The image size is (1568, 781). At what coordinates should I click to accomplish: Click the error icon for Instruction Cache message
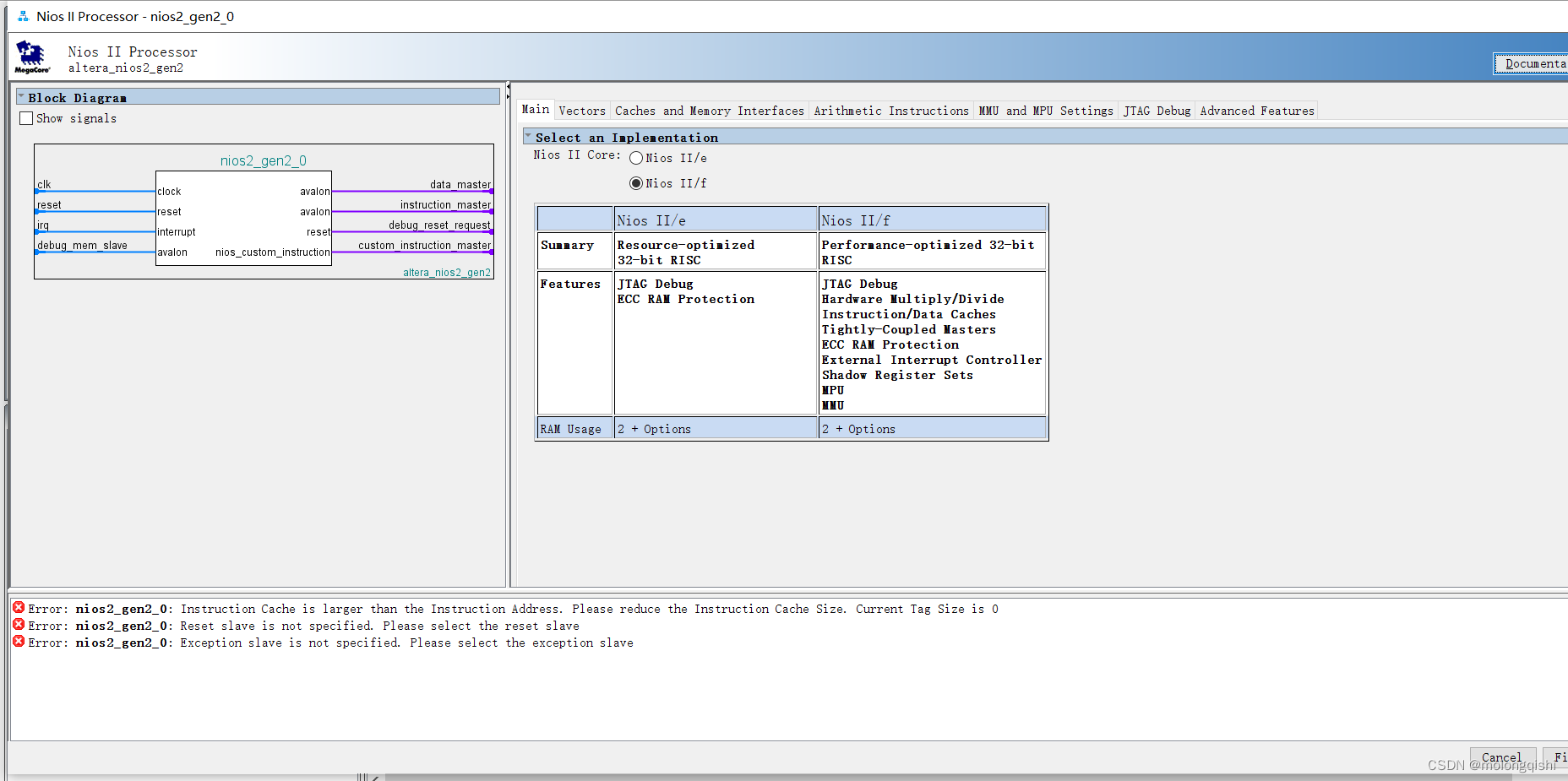coord(19,608)
